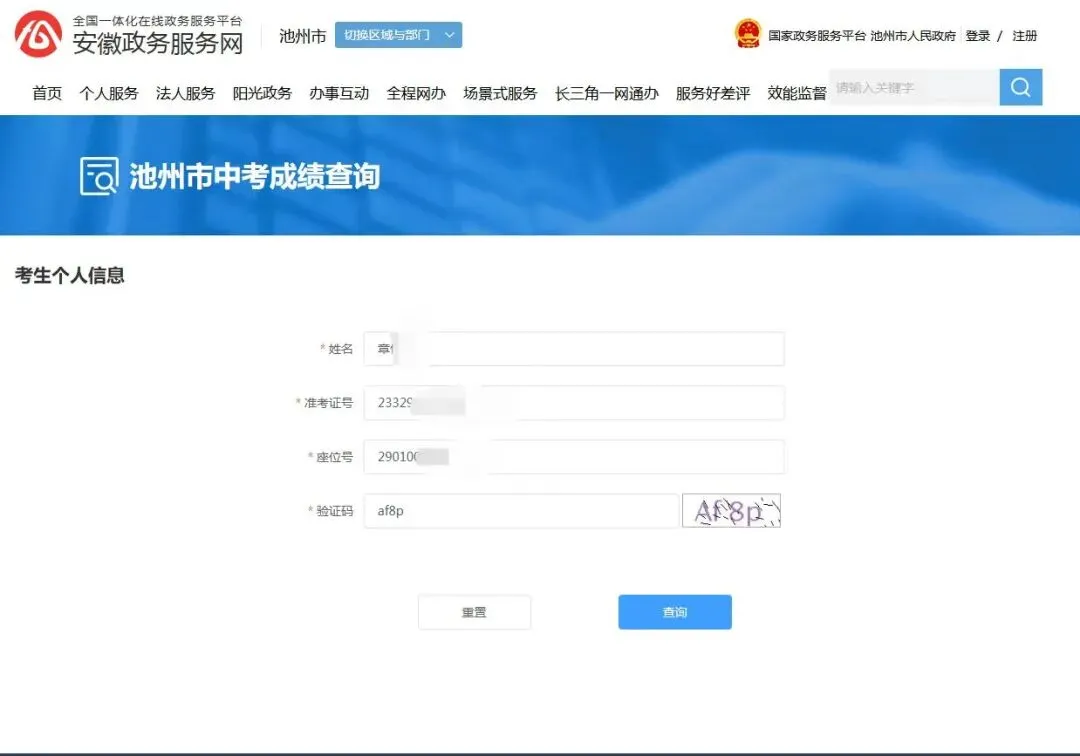The height and width of the screenshot is (756, 1080).
Task: Click the 注册 link
Action: coord(1024,36)
